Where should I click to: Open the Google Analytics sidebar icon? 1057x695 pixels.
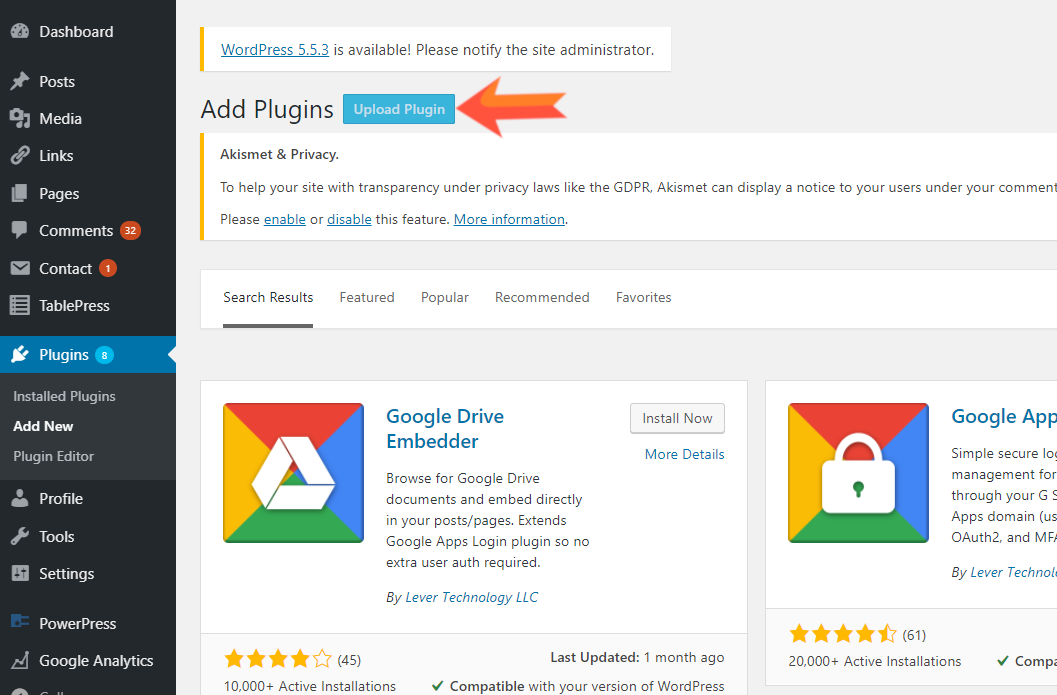21,660
